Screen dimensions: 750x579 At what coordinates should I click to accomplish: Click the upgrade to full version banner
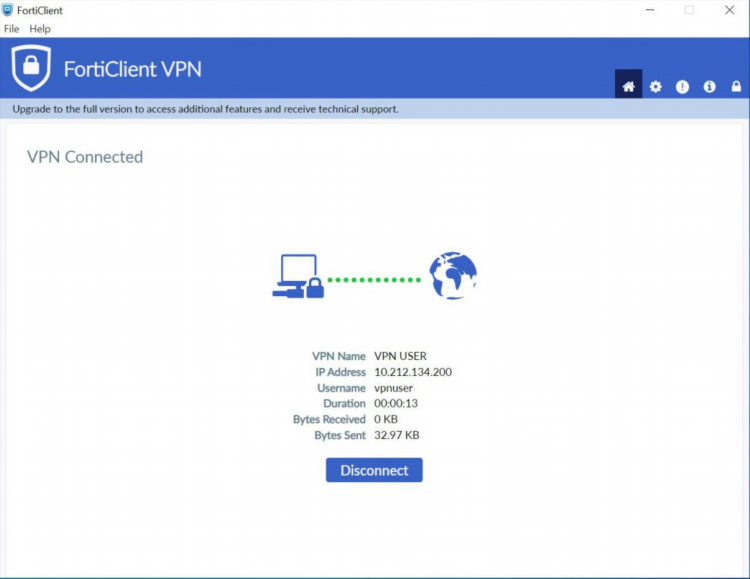375,109
